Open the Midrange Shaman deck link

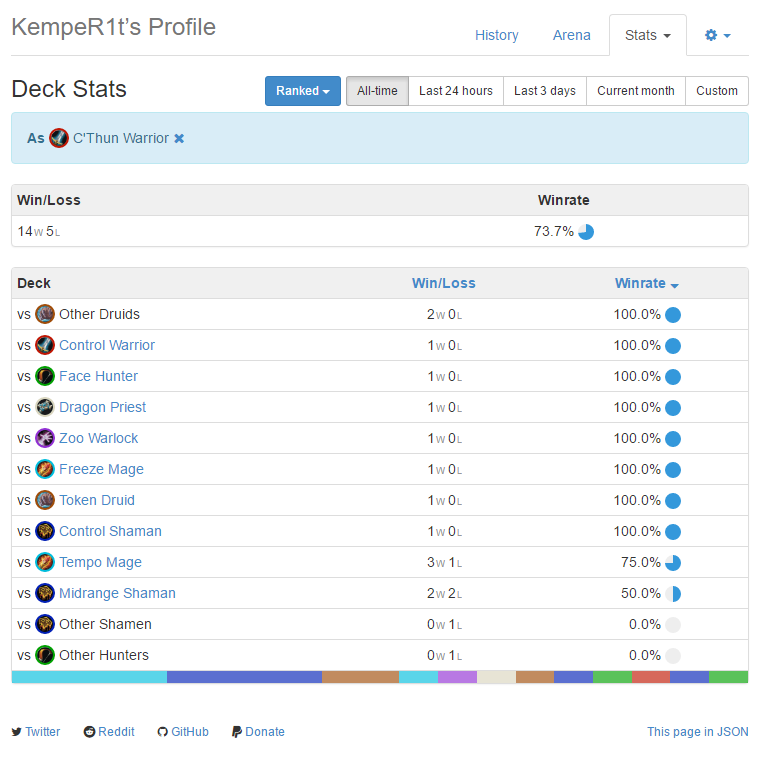pos(117,593)
